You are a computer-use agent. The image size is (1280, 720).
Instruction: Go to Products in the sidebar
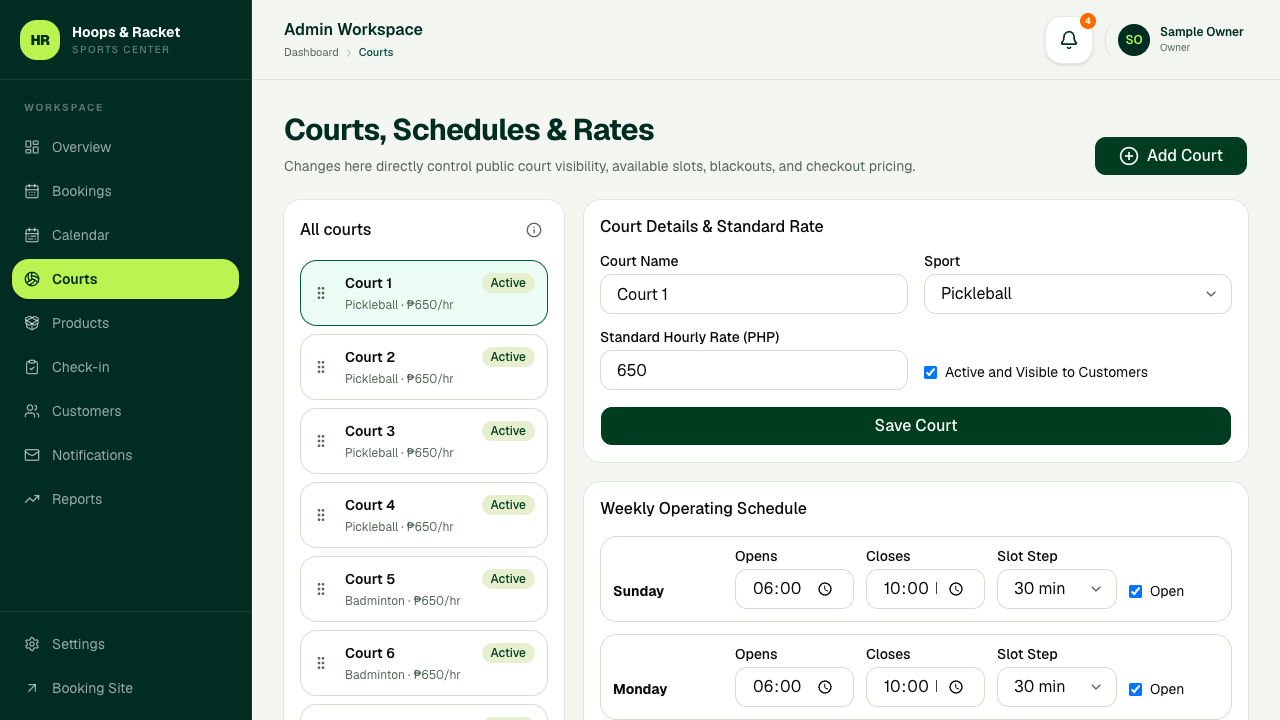click(x=125, y=323)
